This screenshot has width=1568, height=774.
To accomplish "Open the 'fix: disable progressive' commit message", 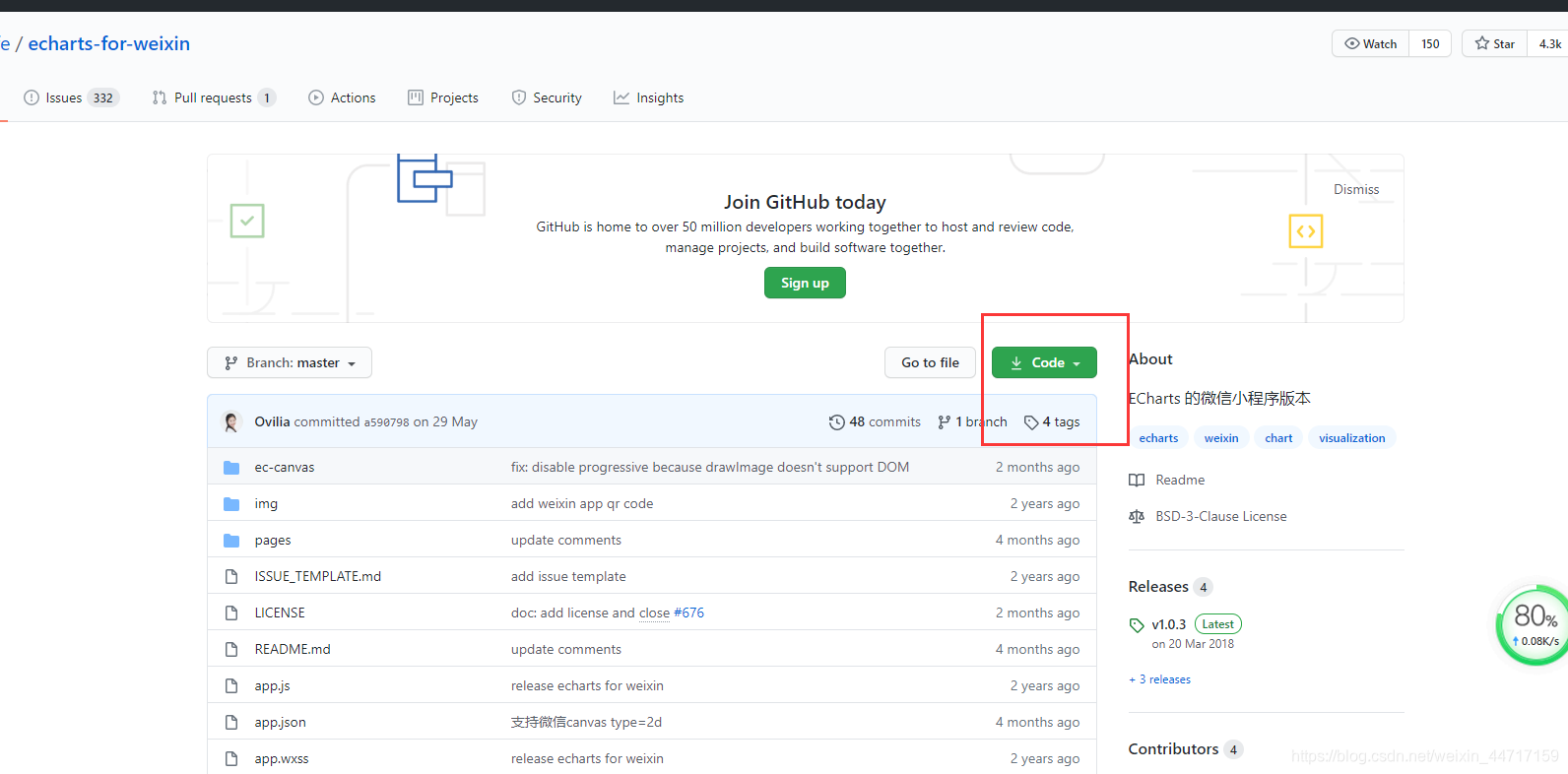I will coord(710,467).
